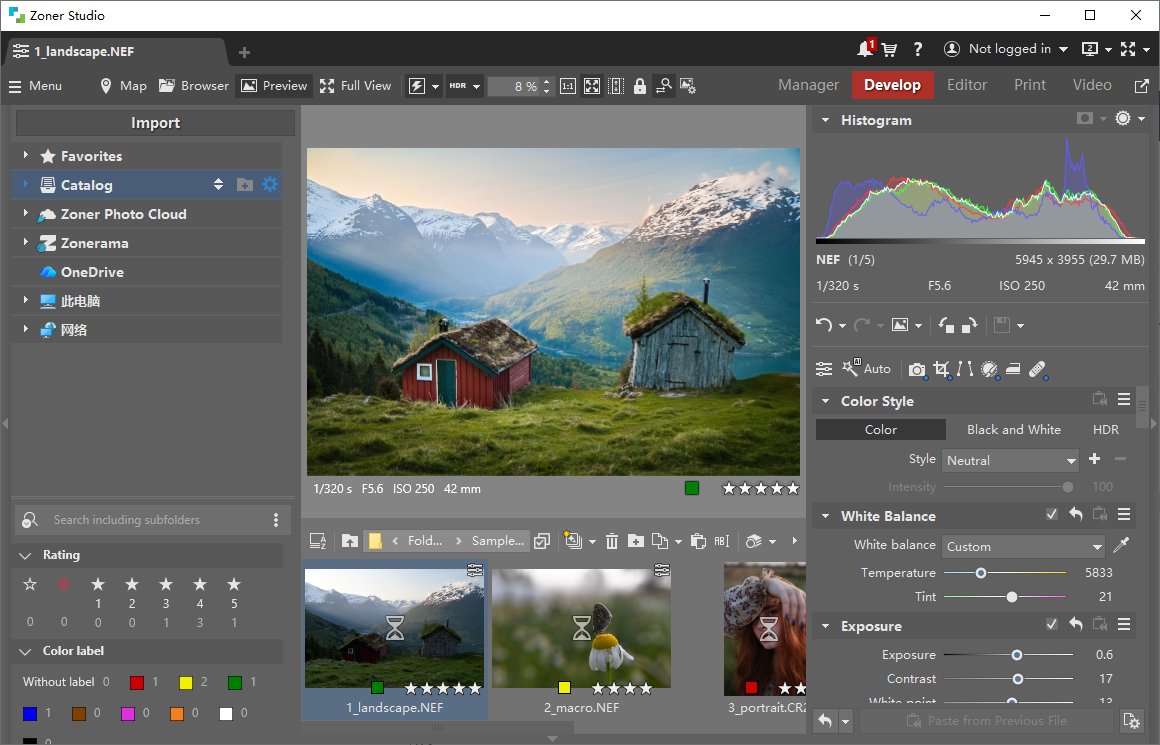Image resolution: width=1160 pixels, height=745 pixels.
Task: Expand the Favorites tree item
Action: [x=25, y=155]
